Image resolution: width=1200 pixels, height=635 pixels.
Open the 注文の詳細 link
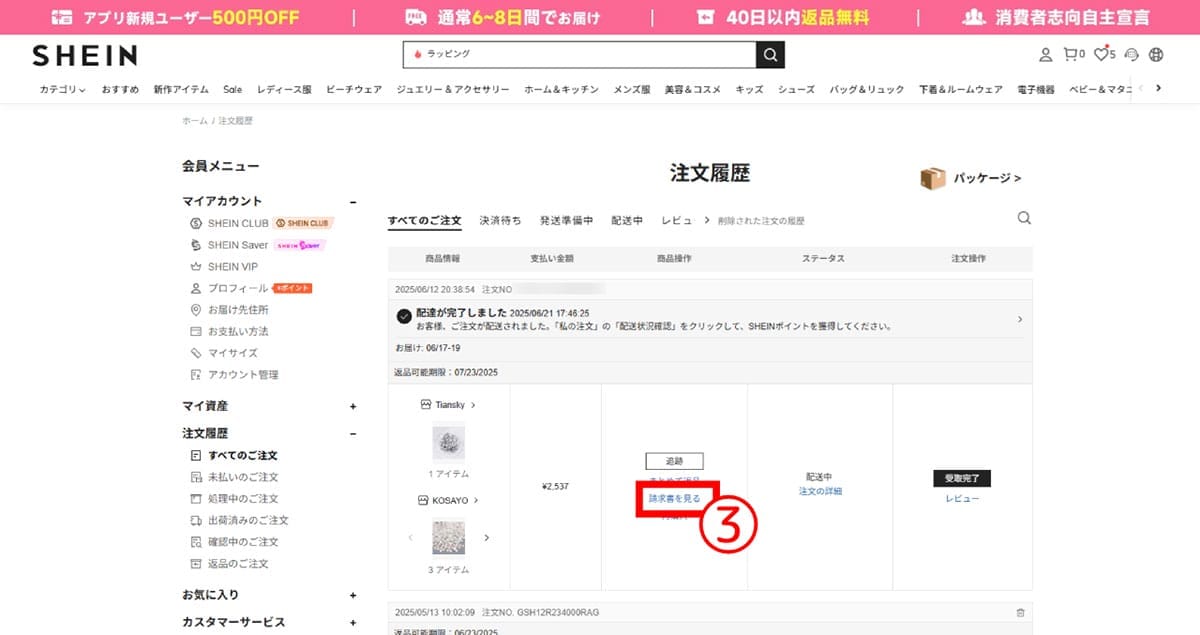821,491
